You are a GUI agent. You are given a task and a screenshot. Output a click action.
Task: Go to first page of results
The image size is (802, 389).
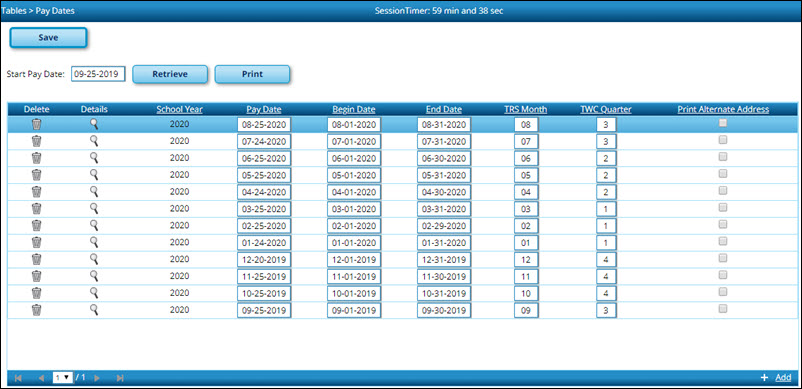[18, 378]
